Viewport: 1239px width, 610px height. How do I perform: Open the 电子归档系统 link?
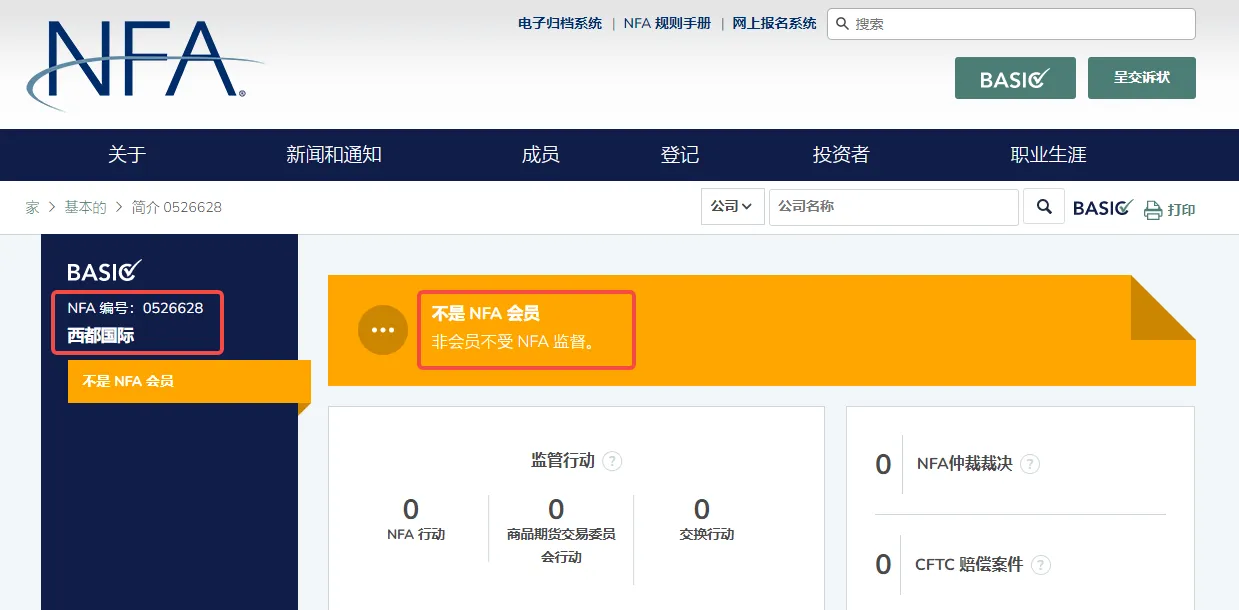click(x=560, y=23)
